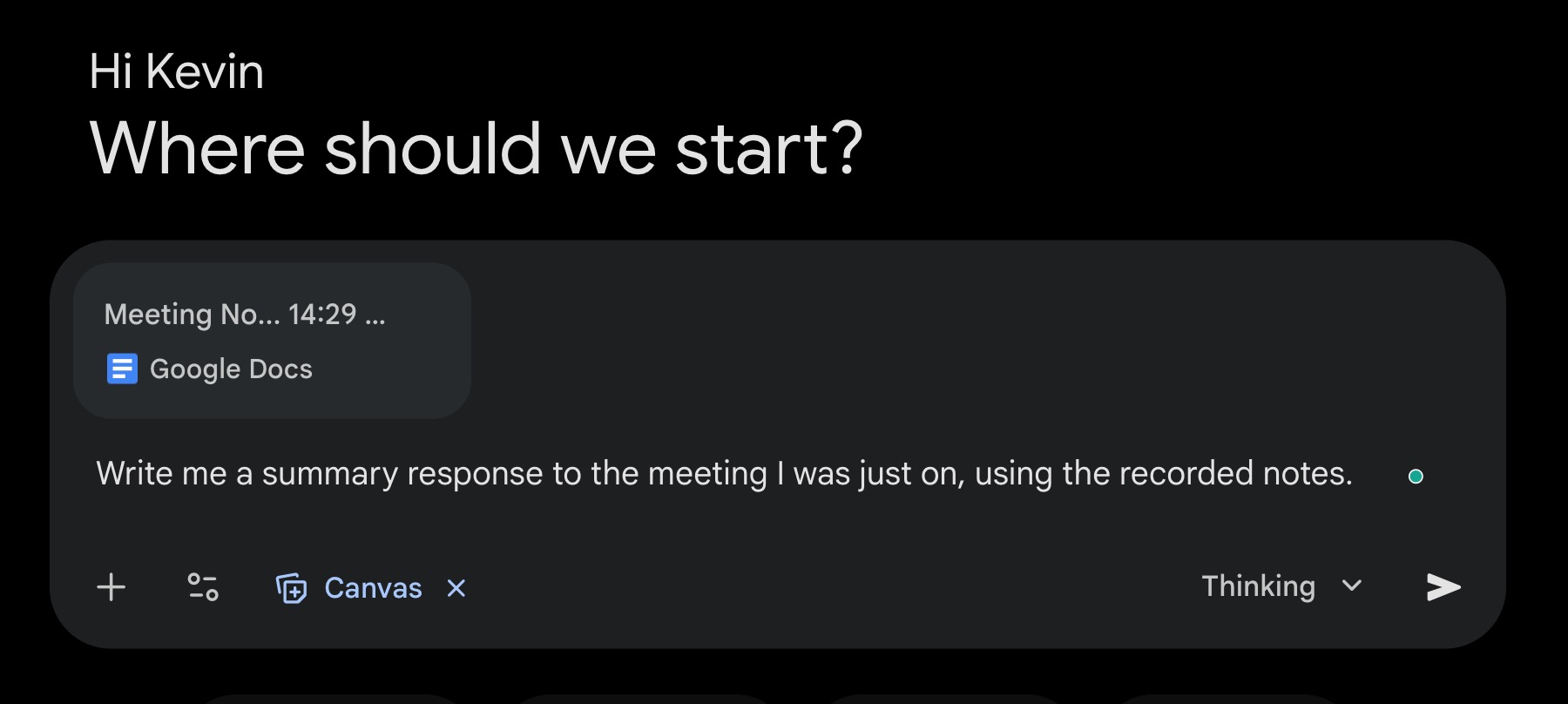
Task: Click the blue Google Docs file icon
Action: 122,369
